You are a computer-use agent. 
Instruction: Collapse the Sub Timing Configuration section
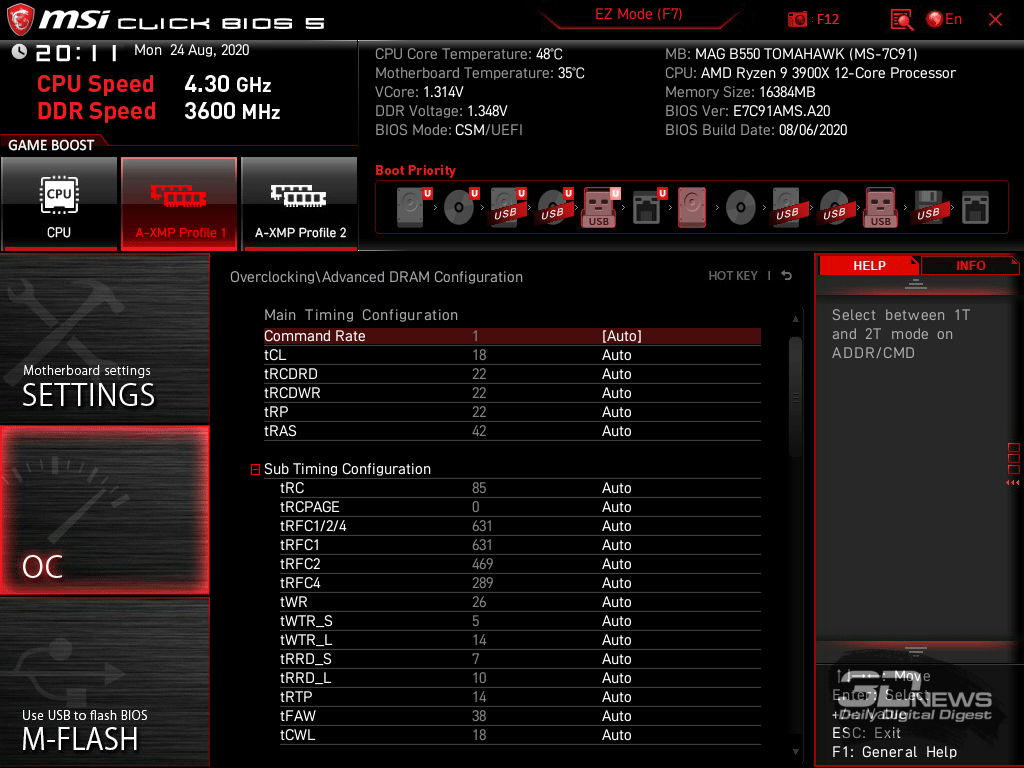pyautogui.click(x=255, y=469)
